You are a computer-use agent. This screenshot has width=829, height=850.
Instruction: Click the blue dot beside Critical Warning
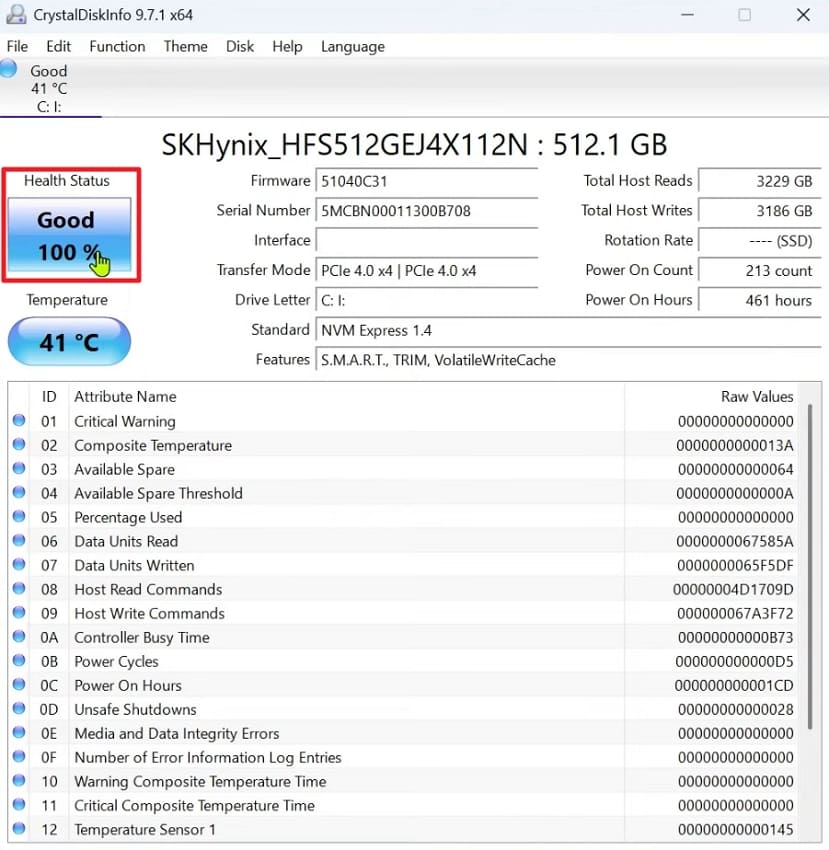(x=19, y=421)
